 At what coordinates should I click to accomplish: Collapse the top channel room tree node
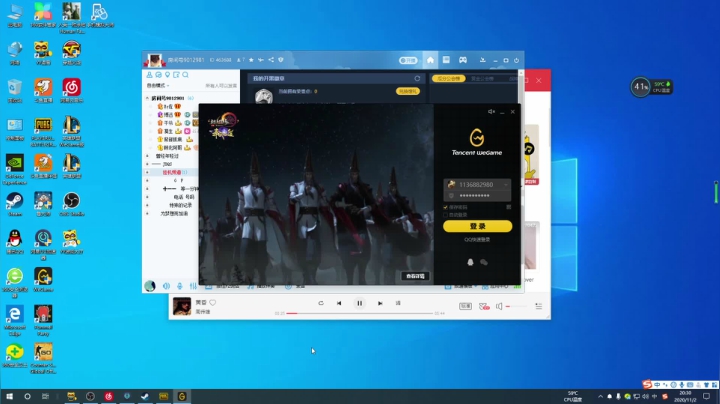point(147,98)
